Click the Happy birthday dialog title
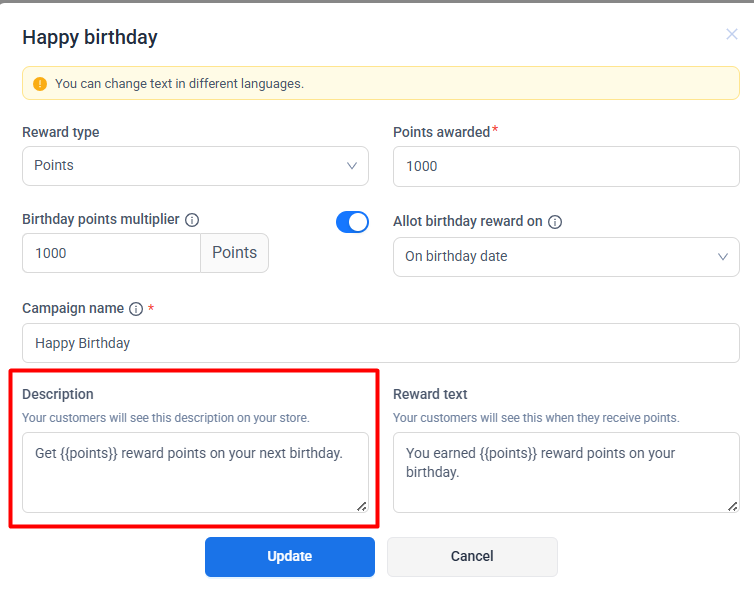The height and width of the screenshot is (601, 754). [x=90, y=38]
